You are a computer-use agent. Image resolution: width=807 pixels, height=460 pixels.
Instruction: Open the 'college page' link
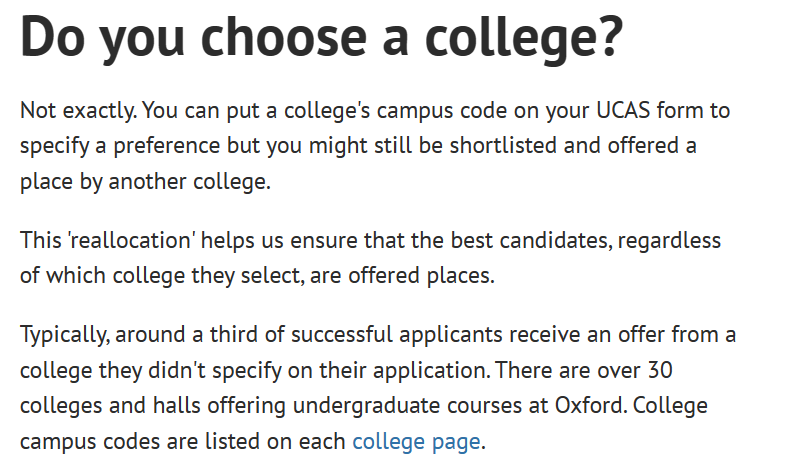coord(416,441)
